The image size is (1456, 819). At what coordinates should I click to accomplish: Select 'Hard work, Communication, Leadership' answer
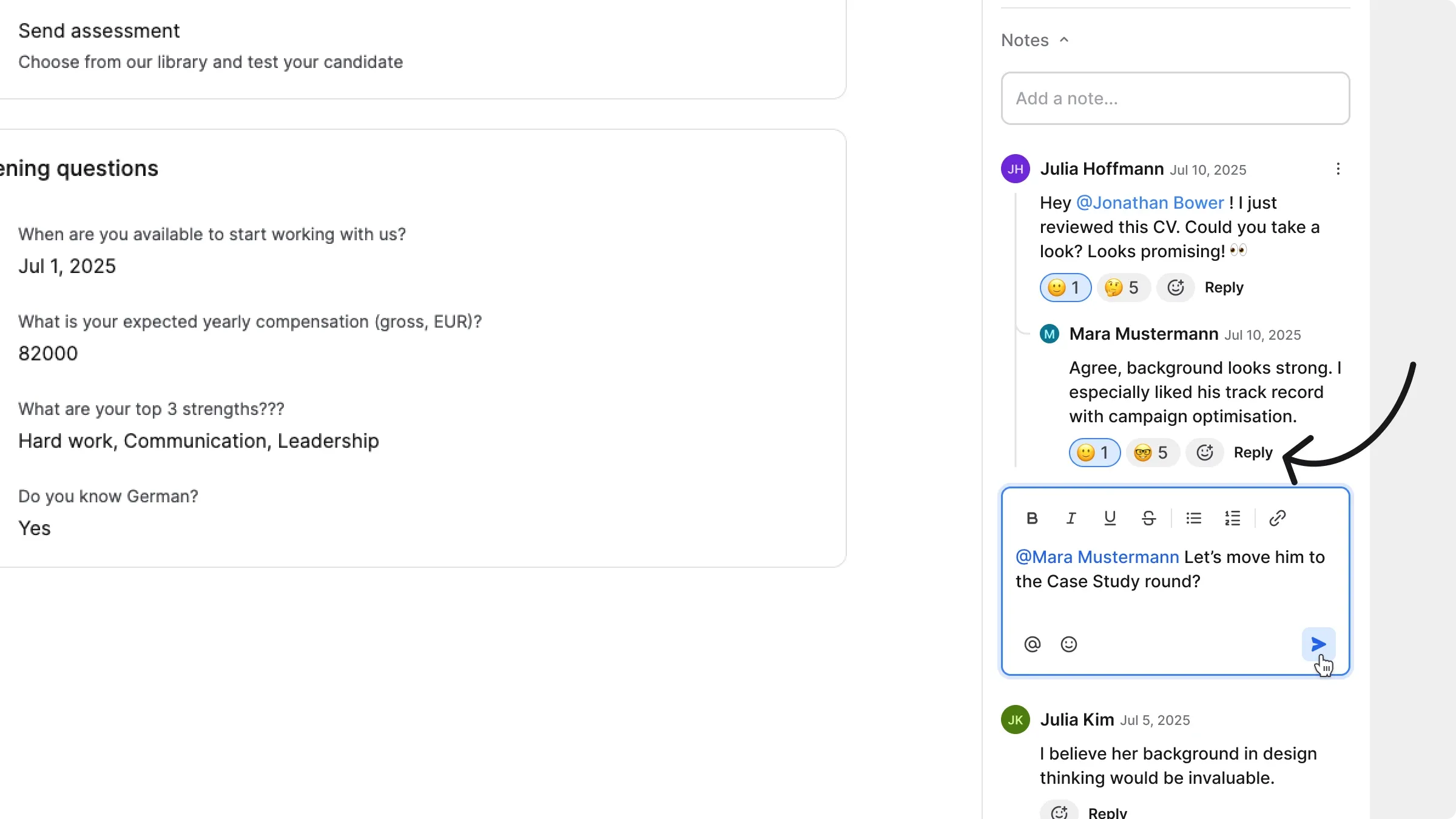pyautogui.click(x=198, y=441)
